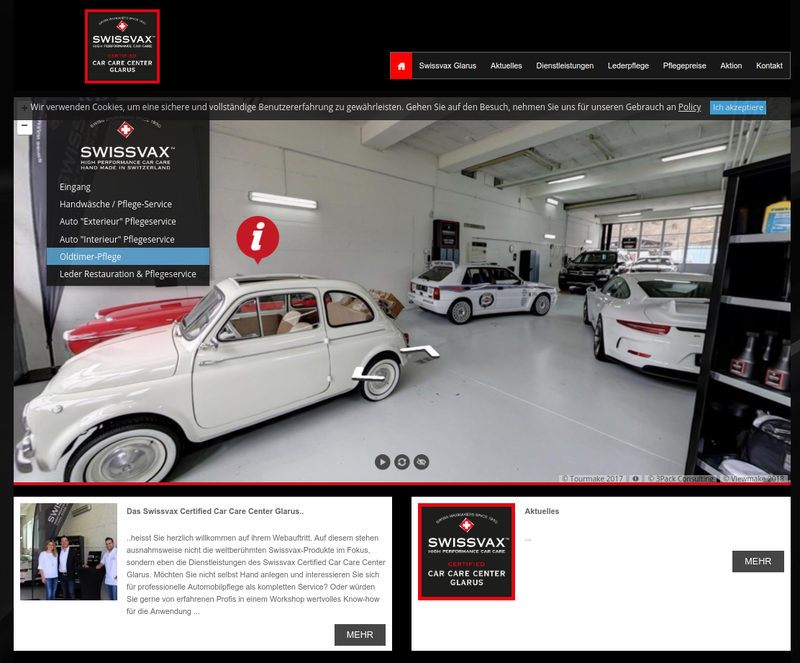Accept cookies with Ich akzeptiere button
Image resolution: width=800 pixels, height=663 pixels.
click(x=738, y=107)
